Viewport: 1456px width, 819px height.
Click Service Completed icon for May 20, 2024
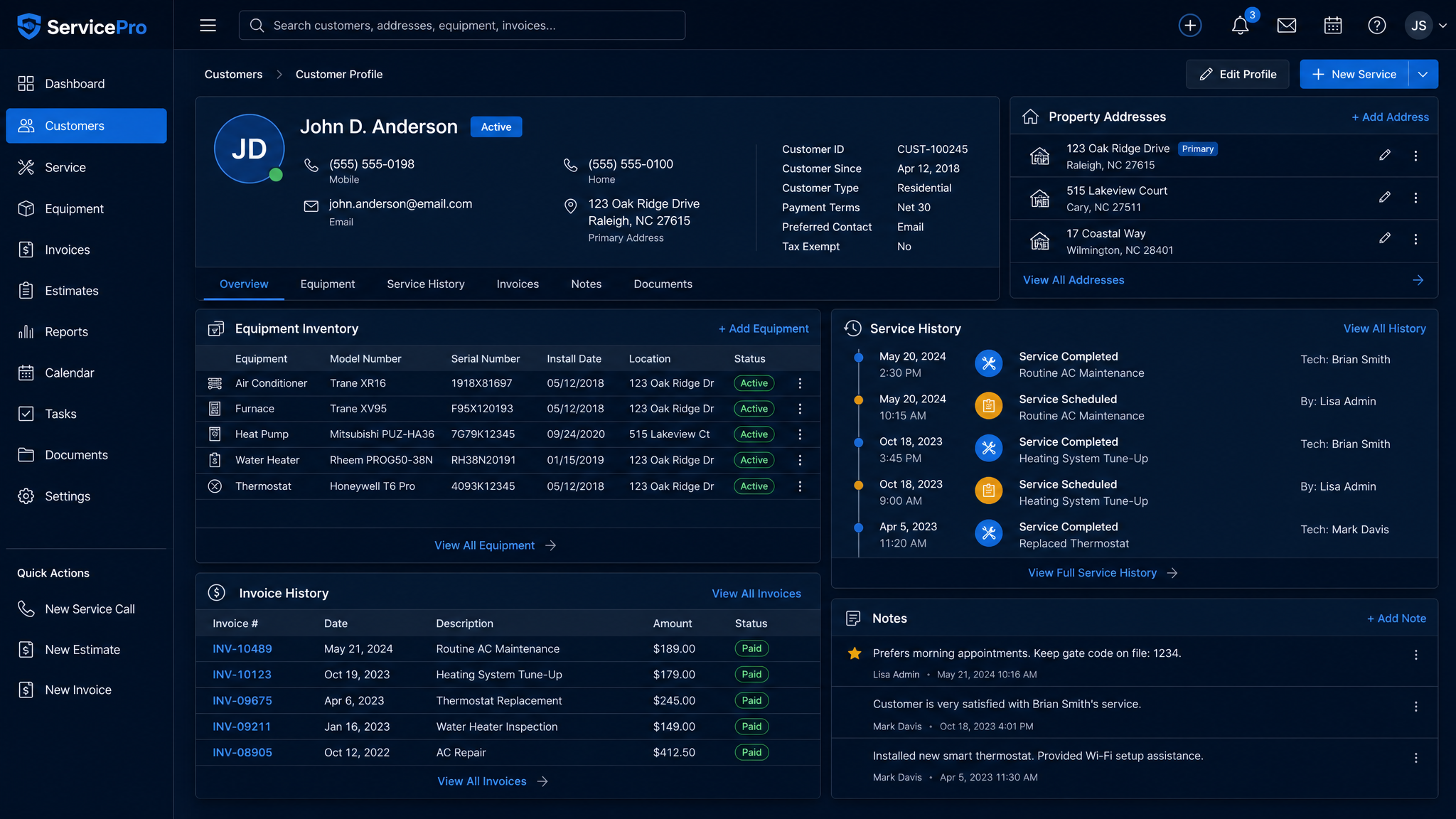(988, 364)
